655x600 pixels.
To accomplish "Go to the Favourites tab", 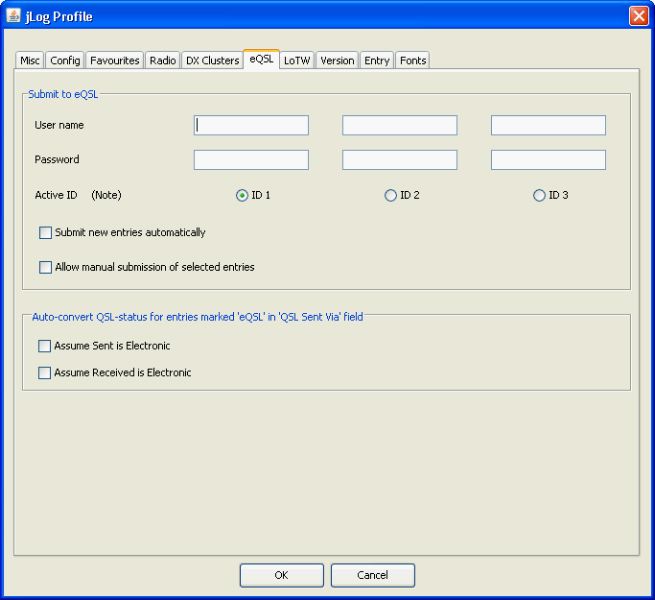I will point(115,61).
